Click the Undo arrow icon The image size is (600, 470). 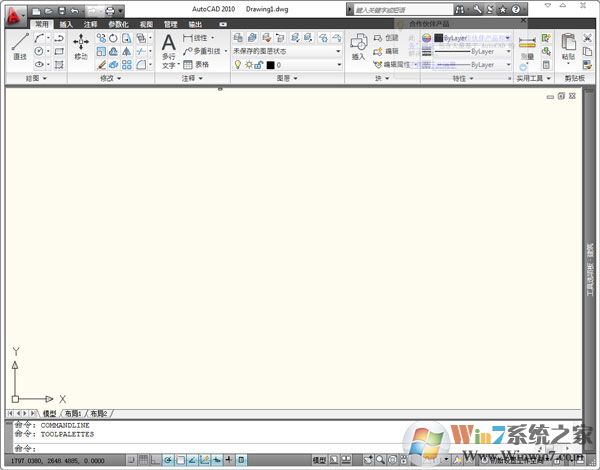[75, 11]
